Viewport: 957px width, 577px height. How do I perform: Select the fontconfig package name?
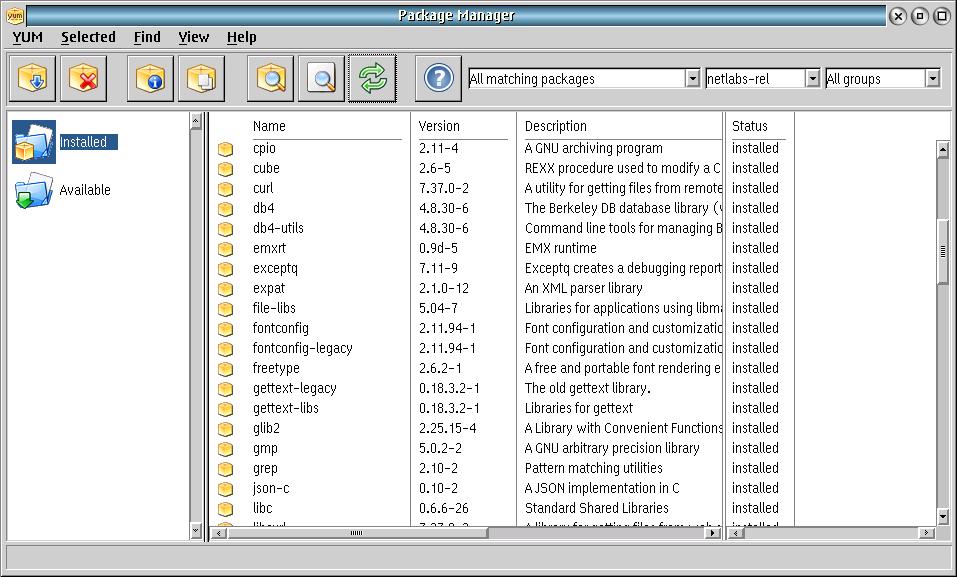(x=281, y=328)
